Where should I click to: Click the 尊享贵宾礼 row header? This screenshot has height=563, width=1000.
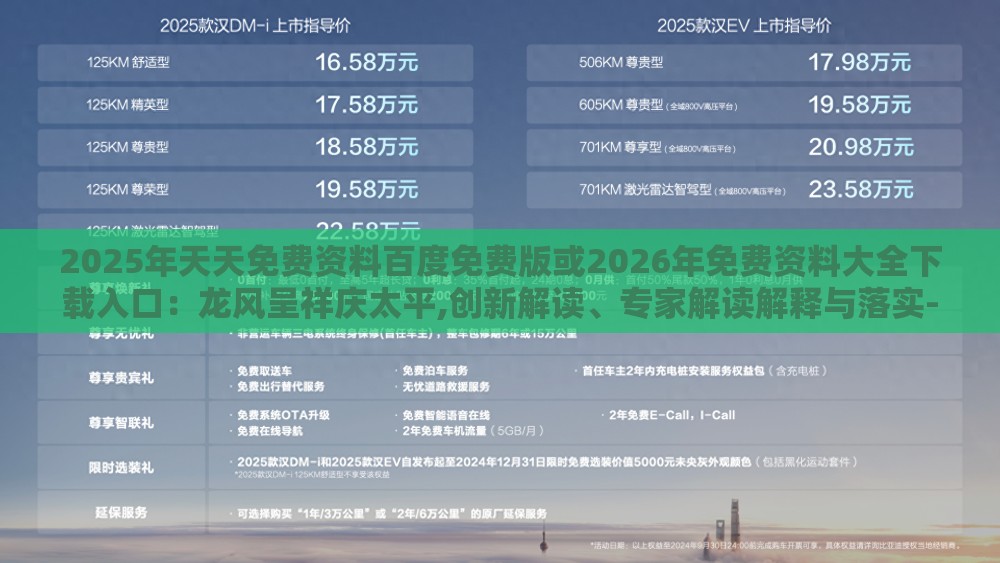tap(121, 378)
